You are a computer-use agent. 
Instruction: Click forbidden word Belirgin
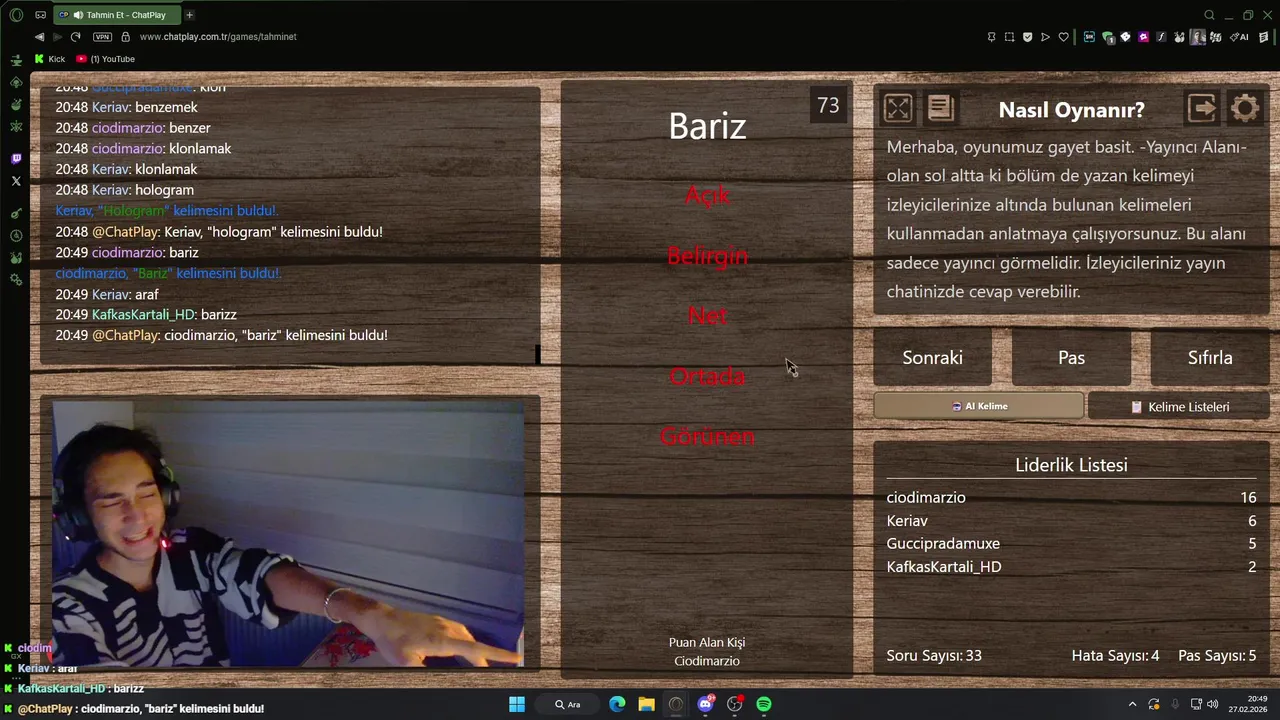pyautogui.click(x=707, y=256)
